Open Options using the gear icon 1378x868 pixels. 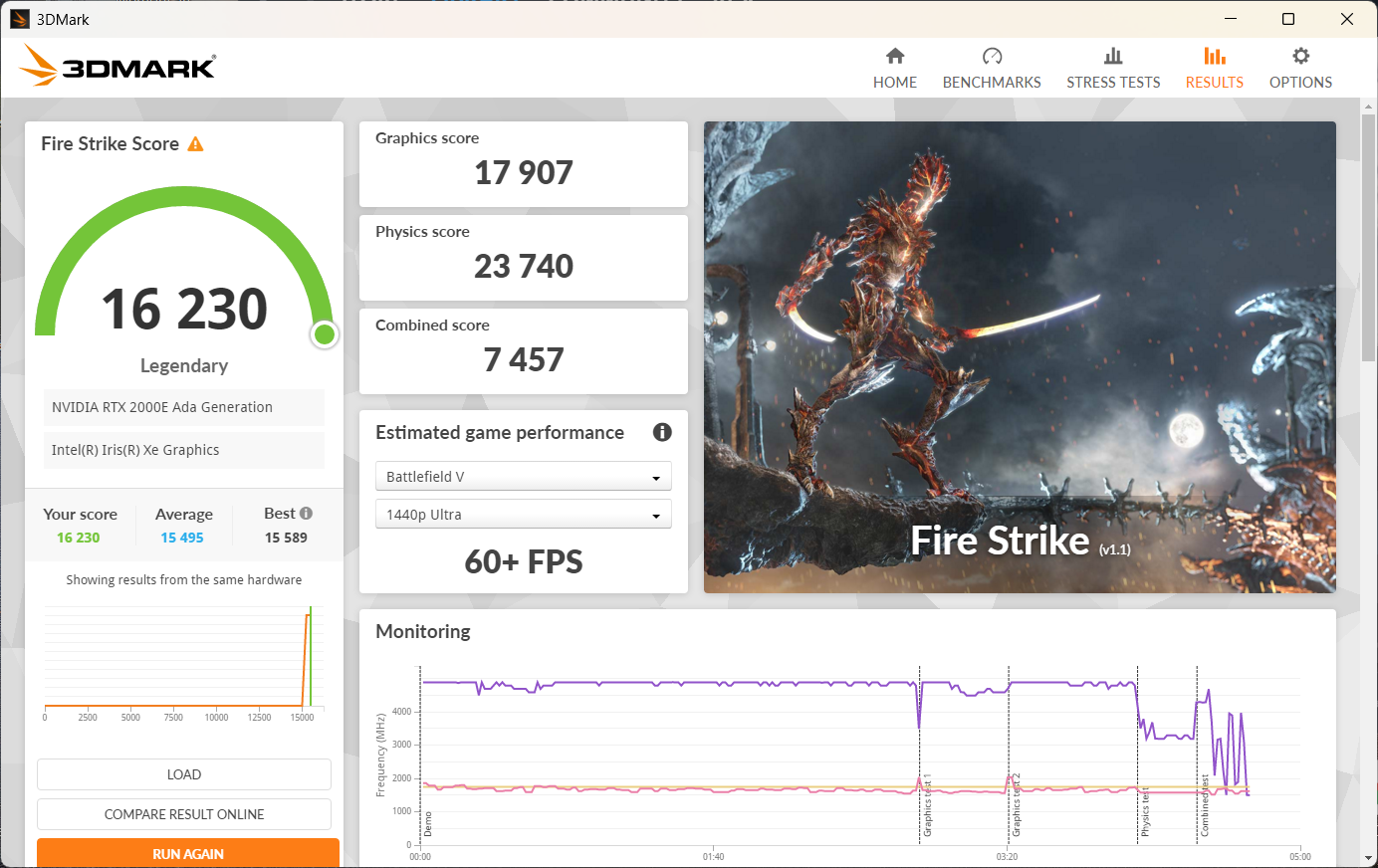pos(1300,56)
